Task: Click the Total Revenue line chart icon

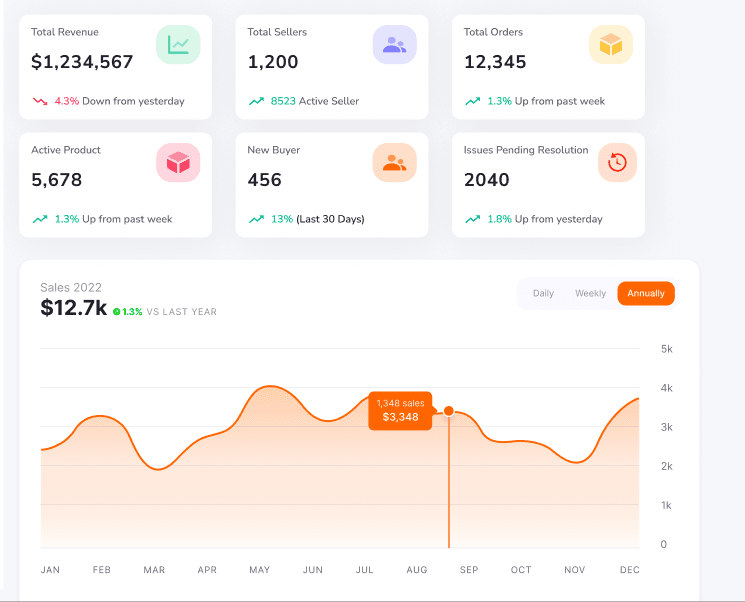Action: 178,45
